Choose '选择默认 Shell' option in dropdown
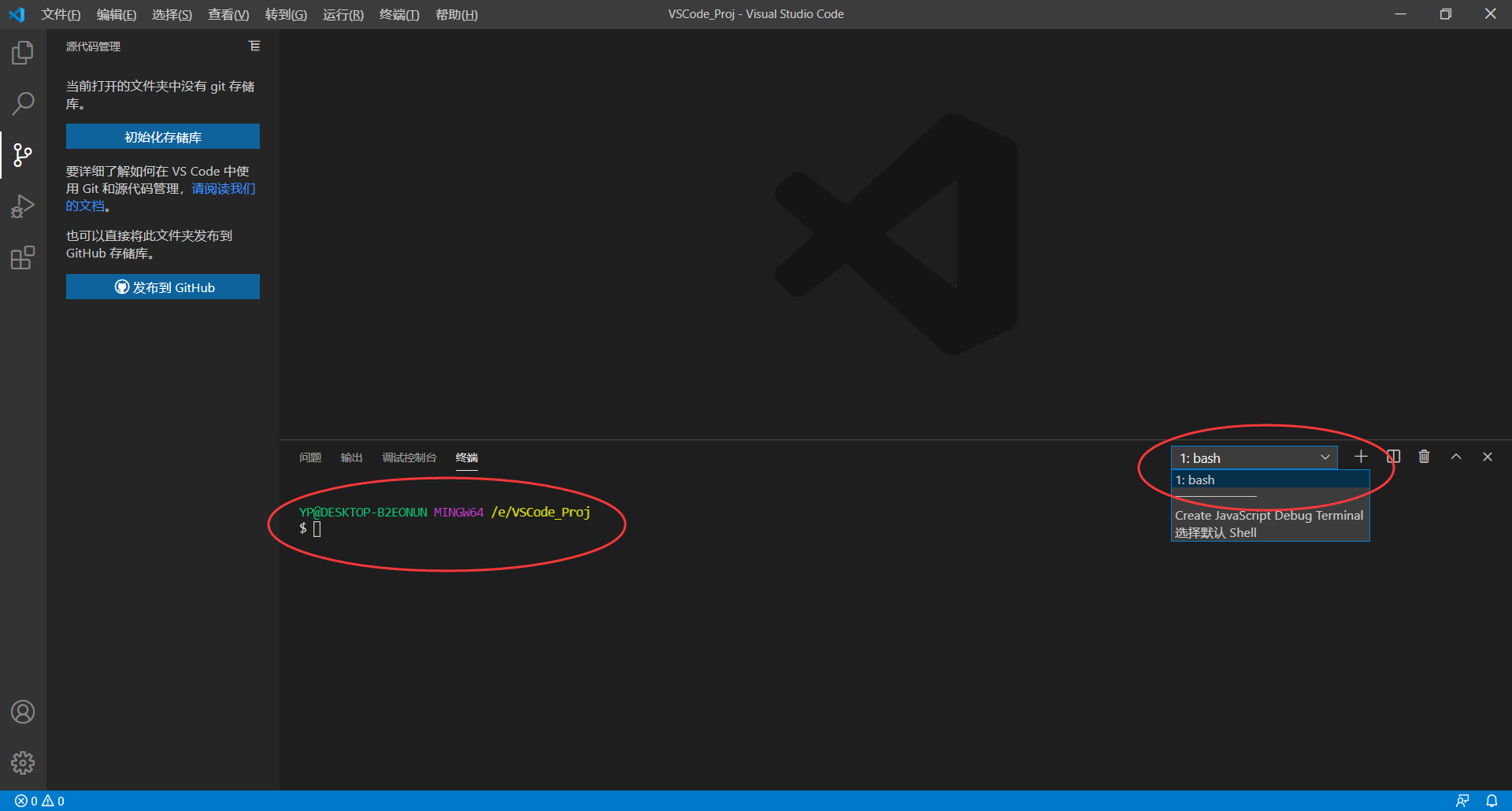The image size is (1512, 811). tap(1270, 532)
